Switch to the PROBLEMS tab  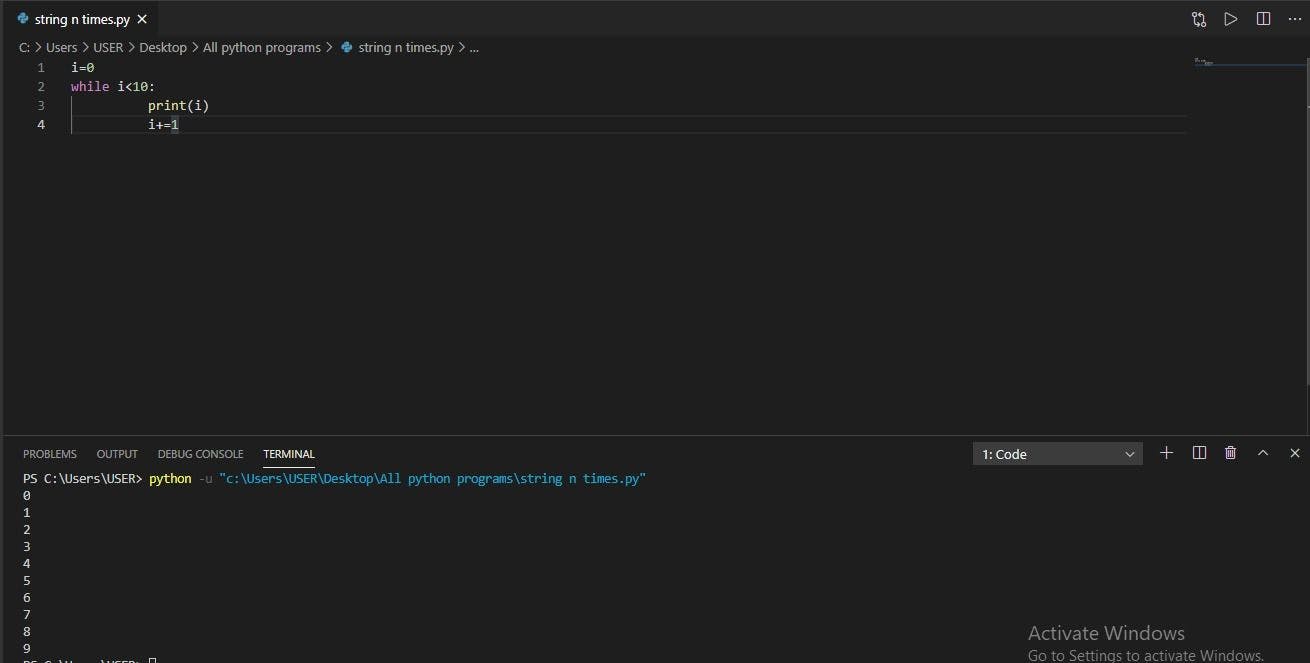click(x=50, y=454)
